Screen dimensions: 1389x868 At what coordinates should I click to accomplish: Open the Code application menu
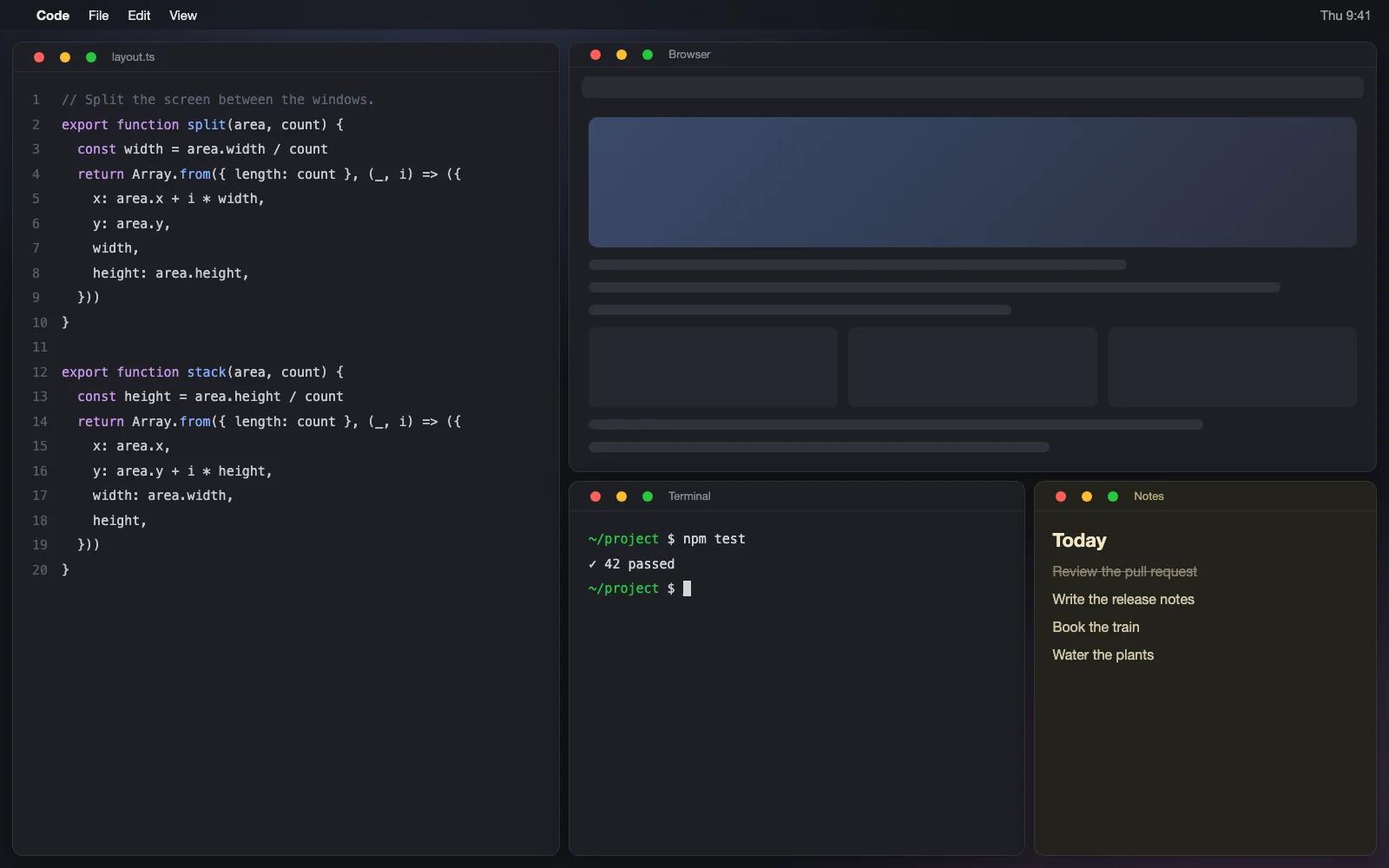53,16
